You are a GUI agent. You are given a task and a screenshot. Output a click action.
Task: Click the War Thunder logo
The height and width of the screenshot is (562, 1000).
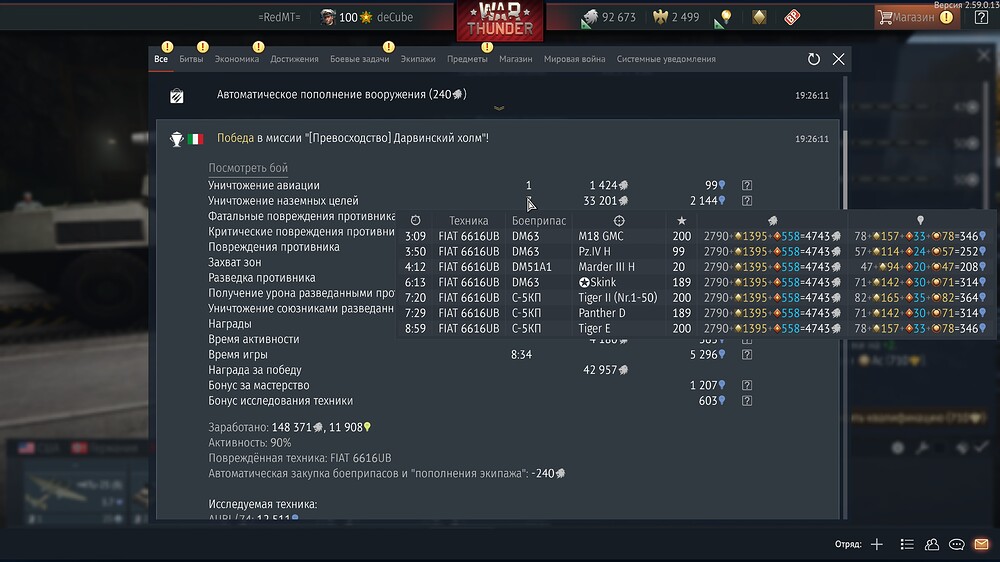[x=500, y=20]
